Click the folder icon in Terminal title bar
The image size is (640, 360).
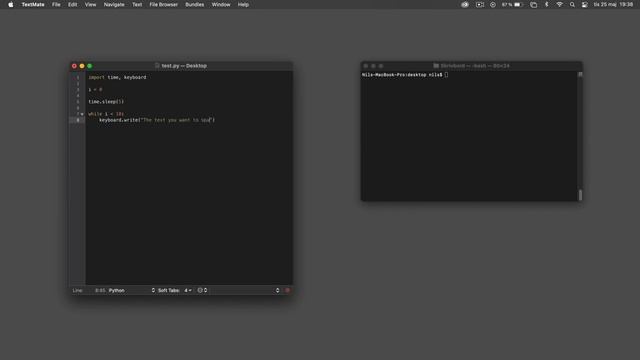tap(436, 66)
